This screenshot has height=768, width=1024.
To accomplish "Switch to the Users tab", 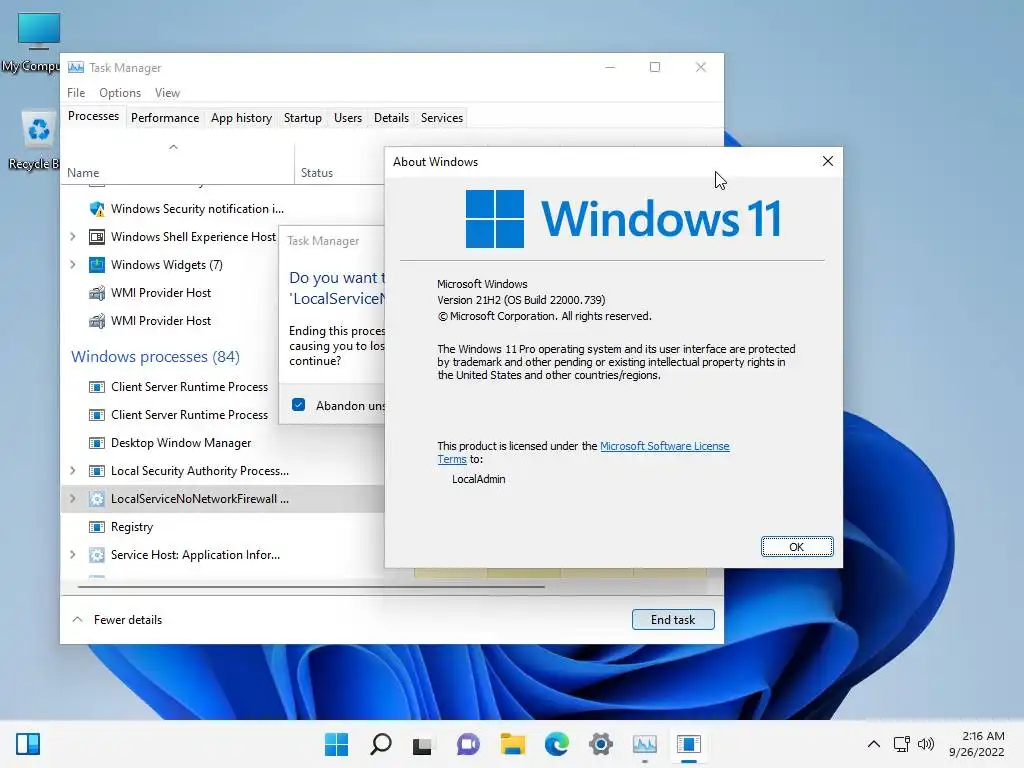I will [x=347, y=118].
